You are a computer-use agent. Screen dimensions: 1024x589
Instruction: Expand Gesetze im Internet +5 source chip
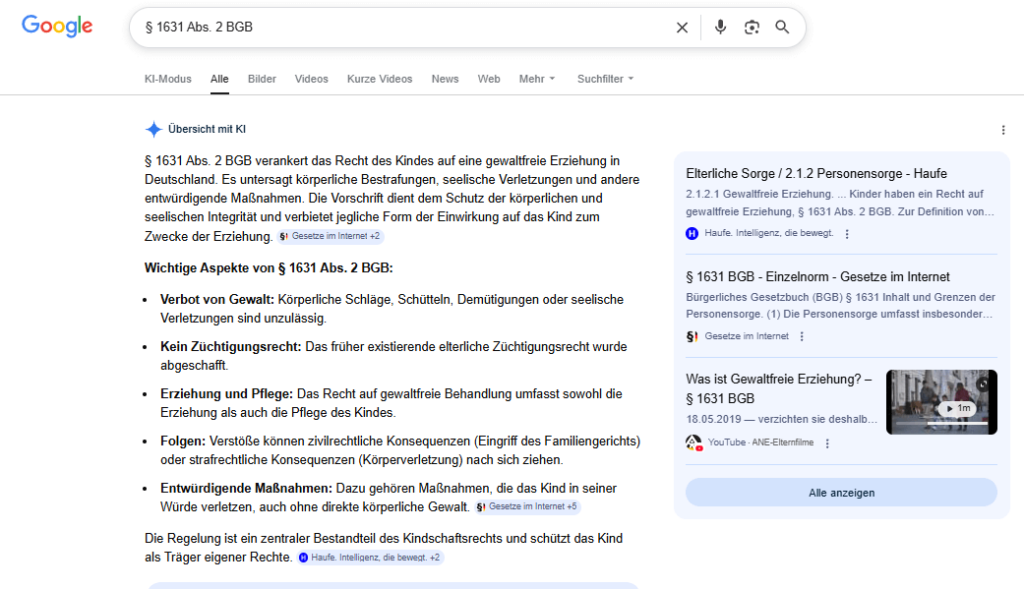click(x=527, y=507)
